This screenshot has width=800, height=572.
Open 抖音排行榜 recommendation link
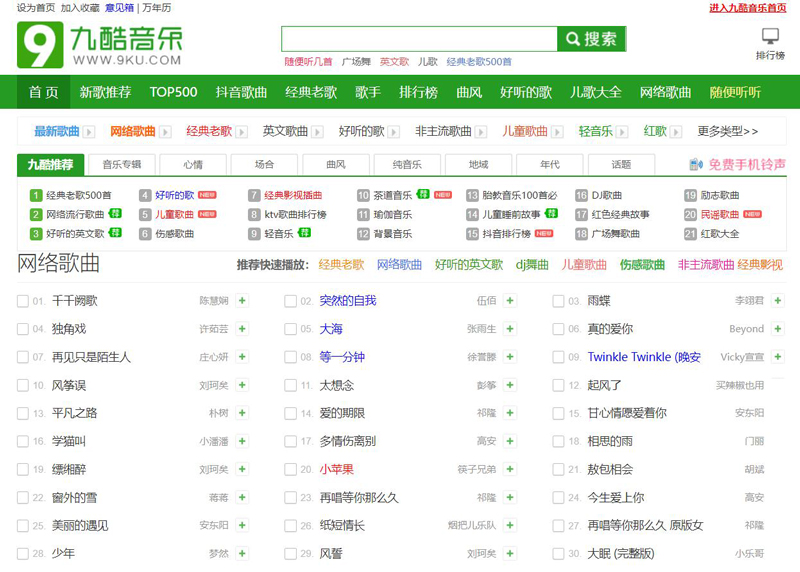[507, 234]
